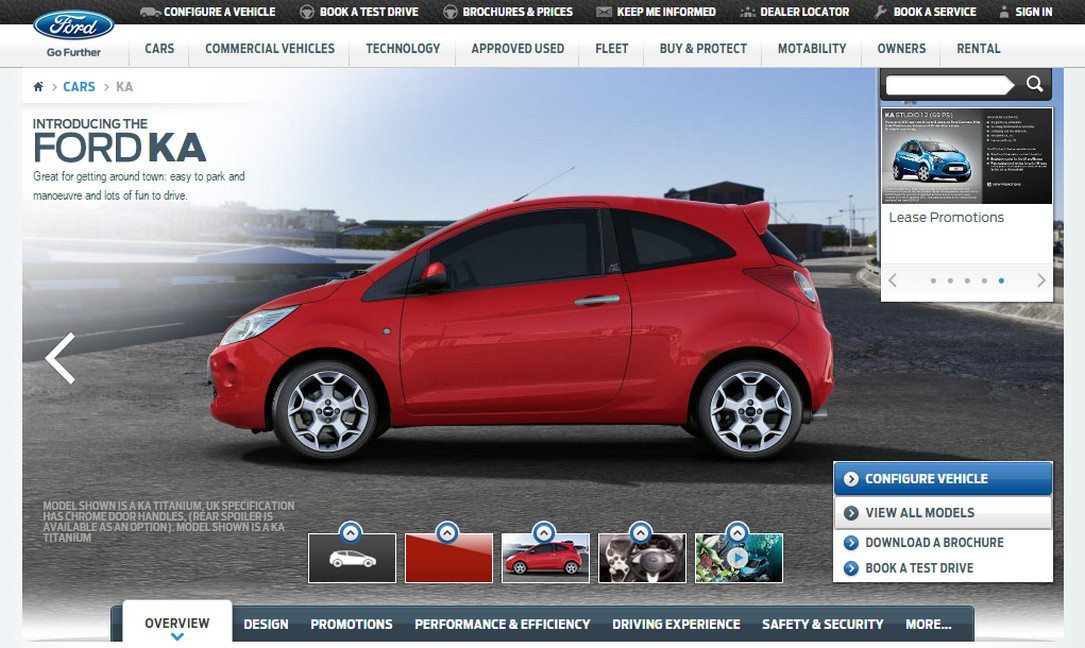Viewport: 1085px width, 648px height.
Task: Select the red colour swatch thumbnail
Action: tap(448, 558)
